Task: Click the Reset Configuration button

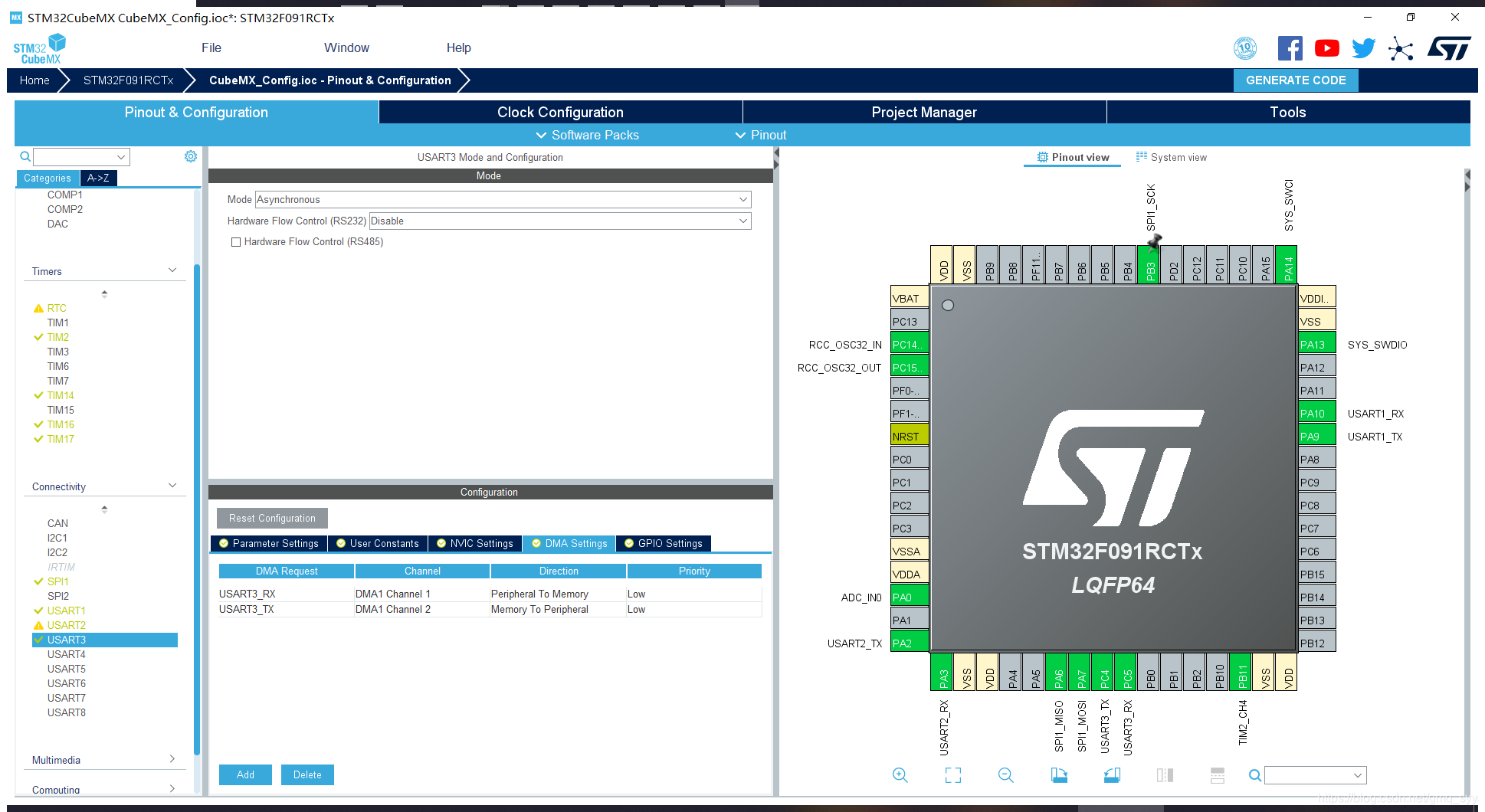Action: (271, 518)
